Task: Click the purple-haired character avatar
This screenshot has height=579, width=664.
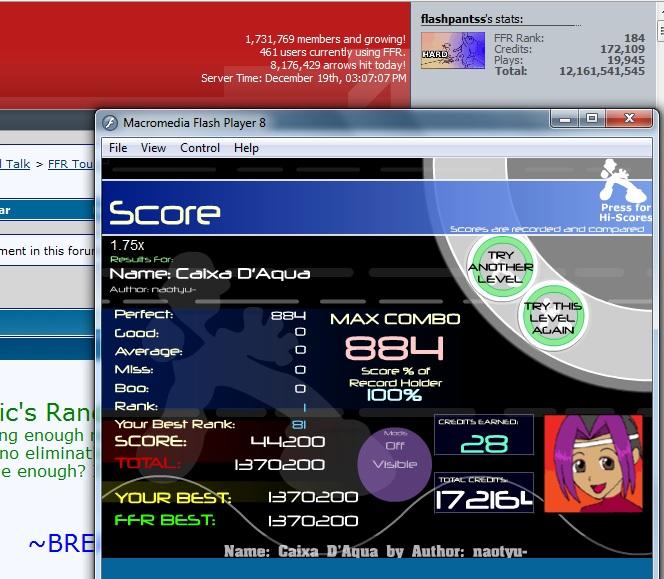Action: (x=593, y=463)
